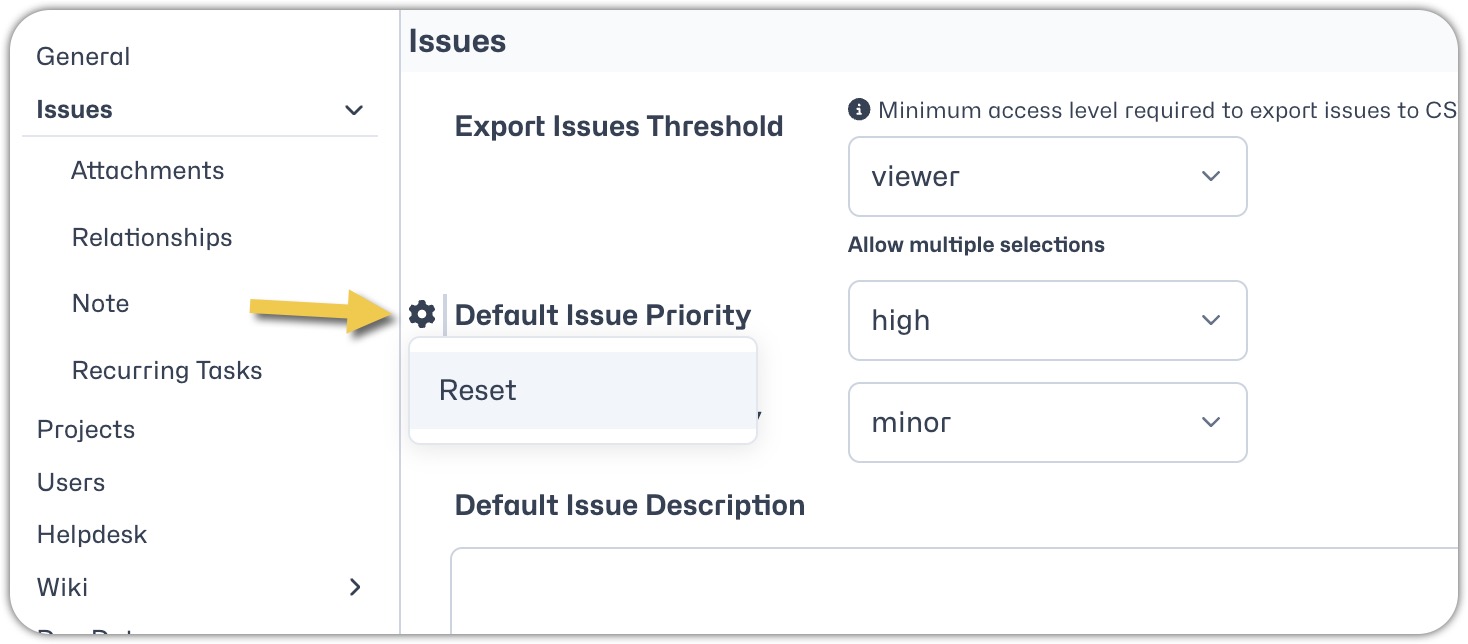Click the Wiki sidebar item

pyautogui.click(x=62, y=587)
